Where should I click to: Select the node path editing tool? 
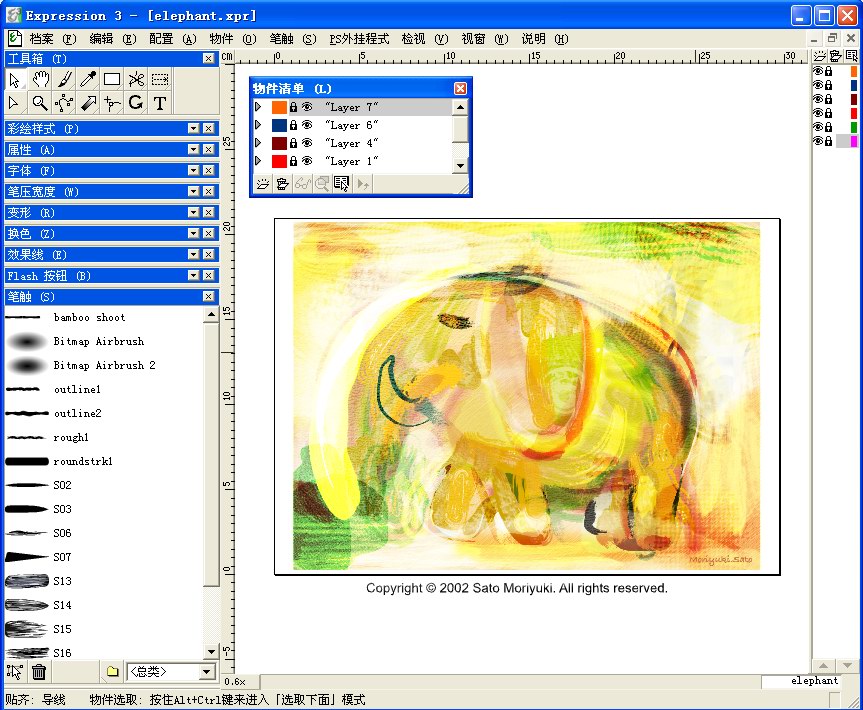click(64, 103)
